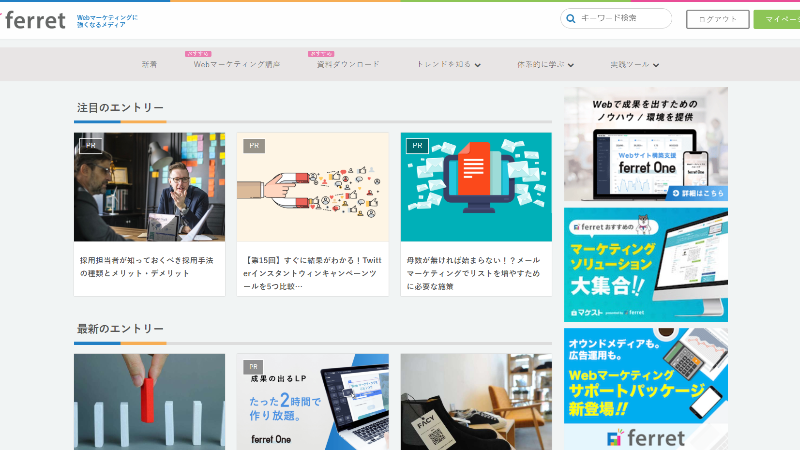Viewport: 800px width, 450px height.
Task: Expand the トレンドを知る dropdown
Action: pos(448,64)
